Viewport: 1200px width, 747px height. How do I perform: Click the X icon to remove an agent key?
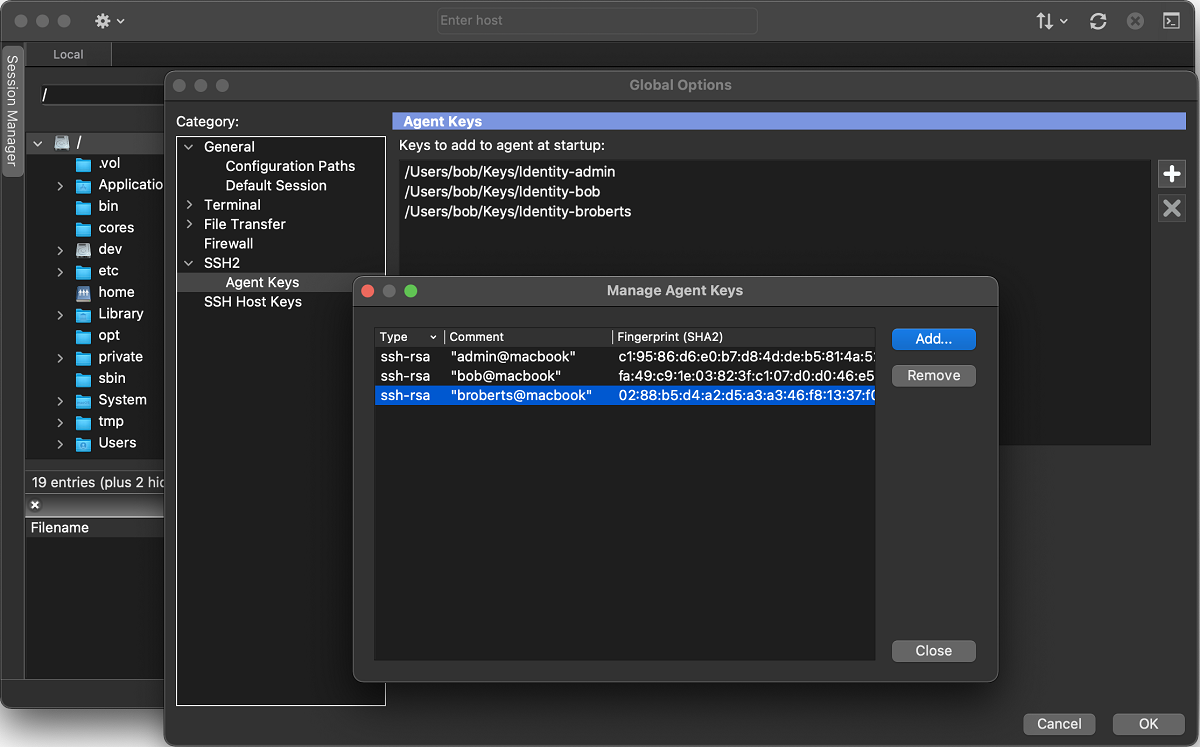tap(1171, 208)
